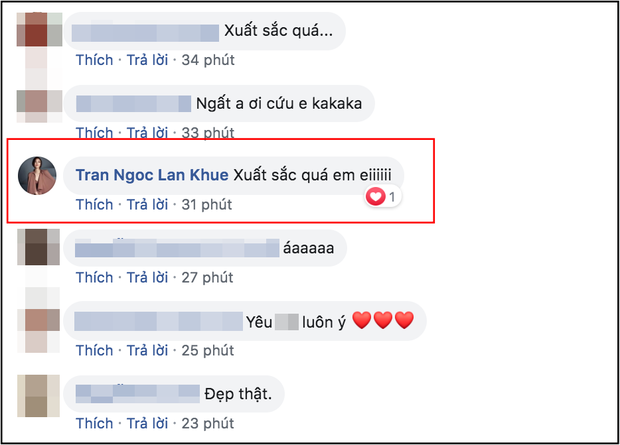Like the comment posted 31 phút ago
620x445 pixels.
[95, 205]
